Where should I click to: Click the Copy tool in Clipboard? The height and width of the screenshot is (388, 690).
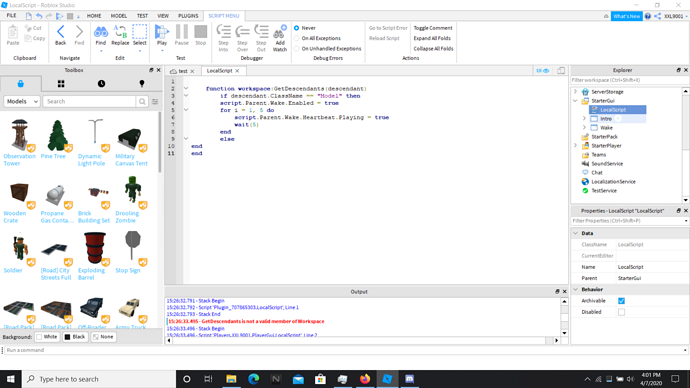pyautogui.click(x=35, y=38)
